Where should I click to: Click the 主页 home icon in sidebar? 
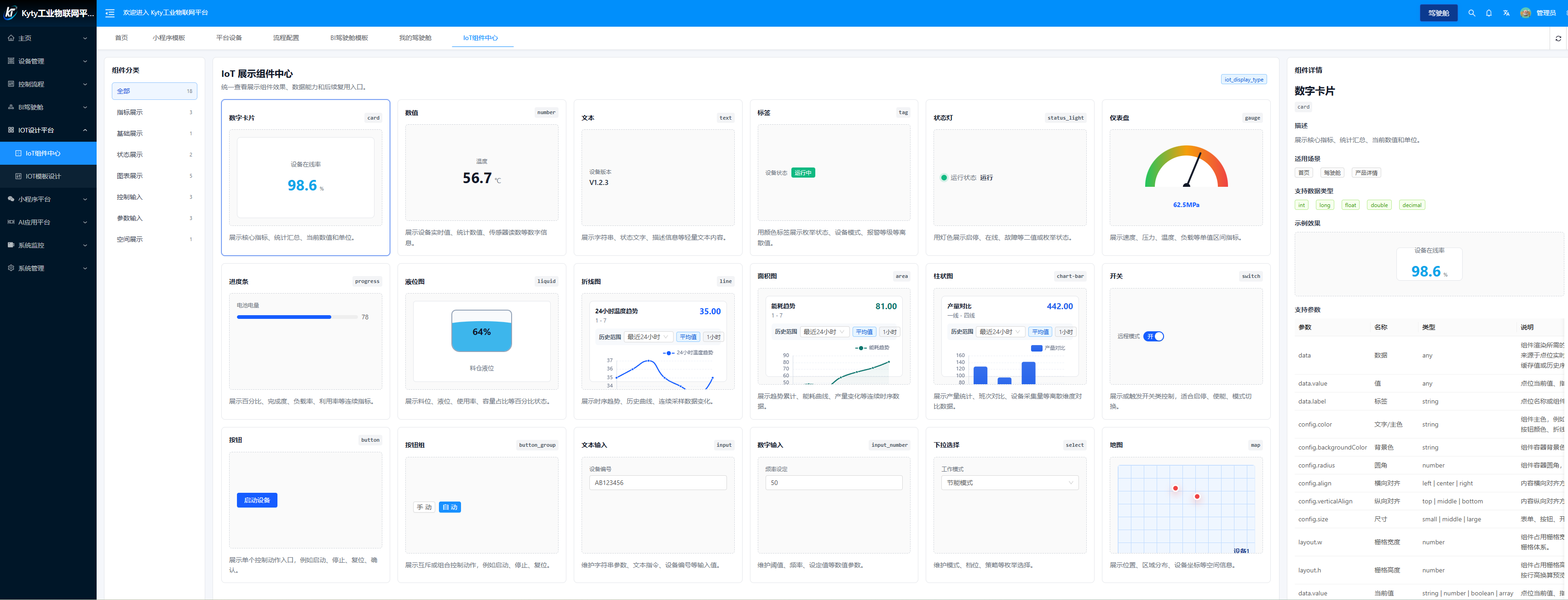(11, 38)
